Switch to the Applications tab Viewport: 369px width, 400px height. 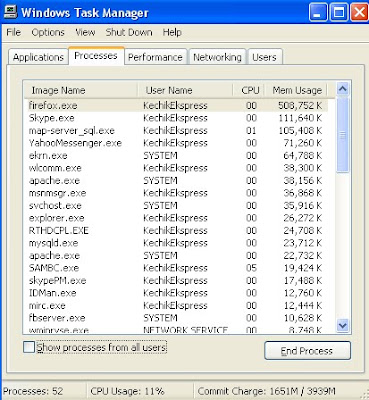38,57
